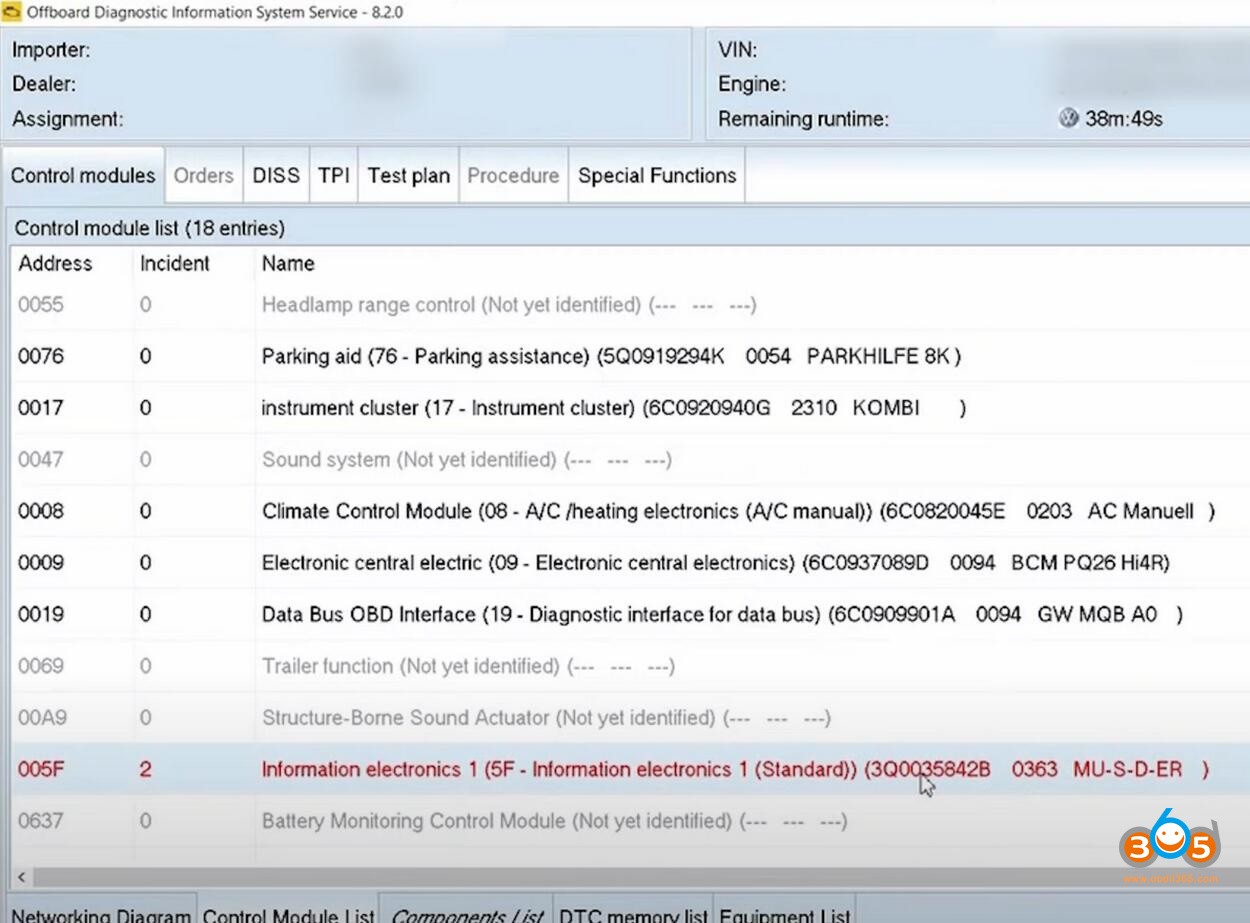The height and width of the screenshot is (923, 1250).
Task: Open the Test plan tab
Action: pos(408,176)
